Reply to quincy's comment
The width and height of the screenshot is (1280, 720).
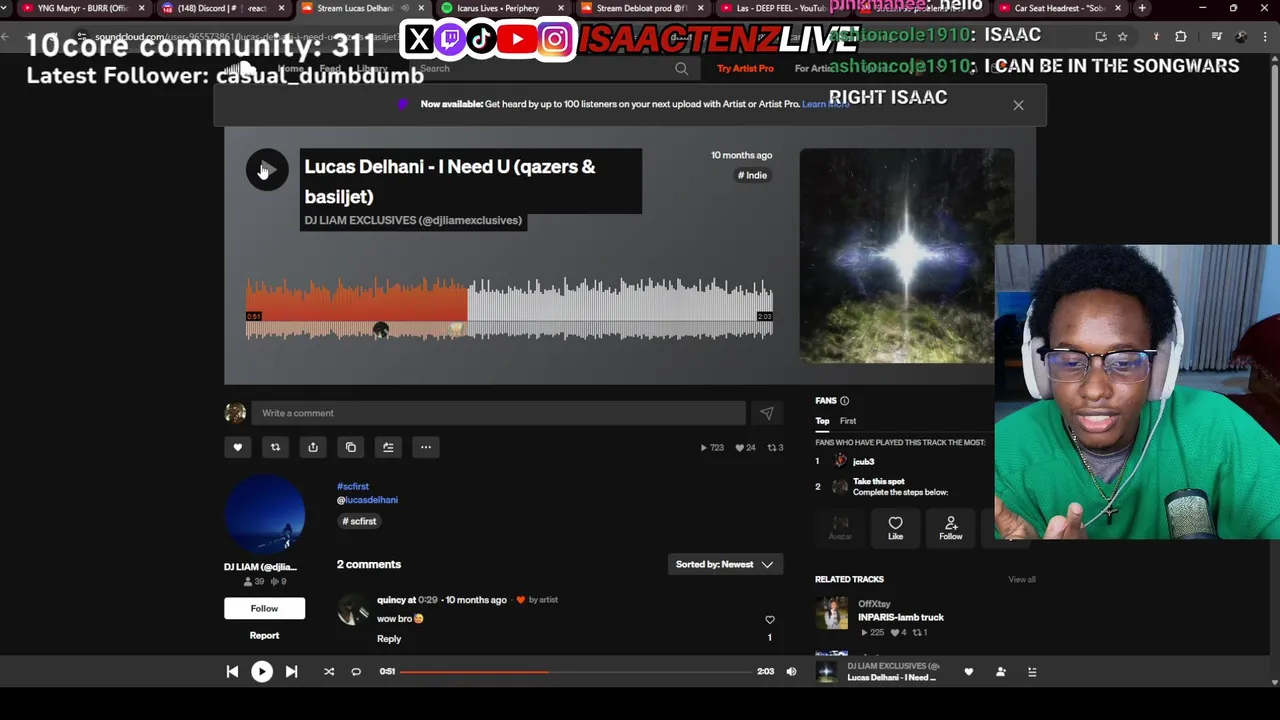click(x=389, y=639)
